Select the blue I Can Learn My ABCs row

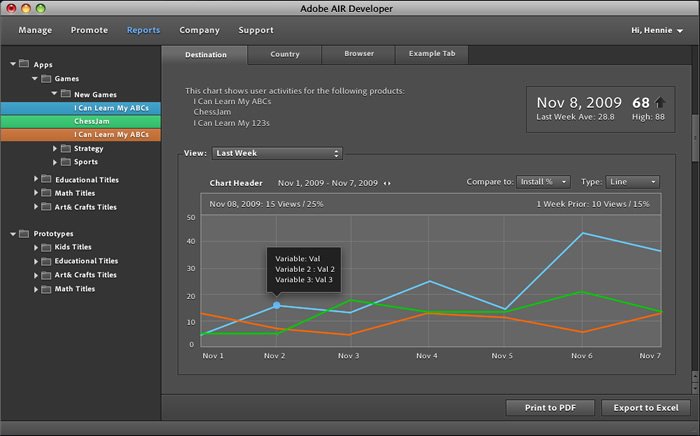click(x=81, y=108)
